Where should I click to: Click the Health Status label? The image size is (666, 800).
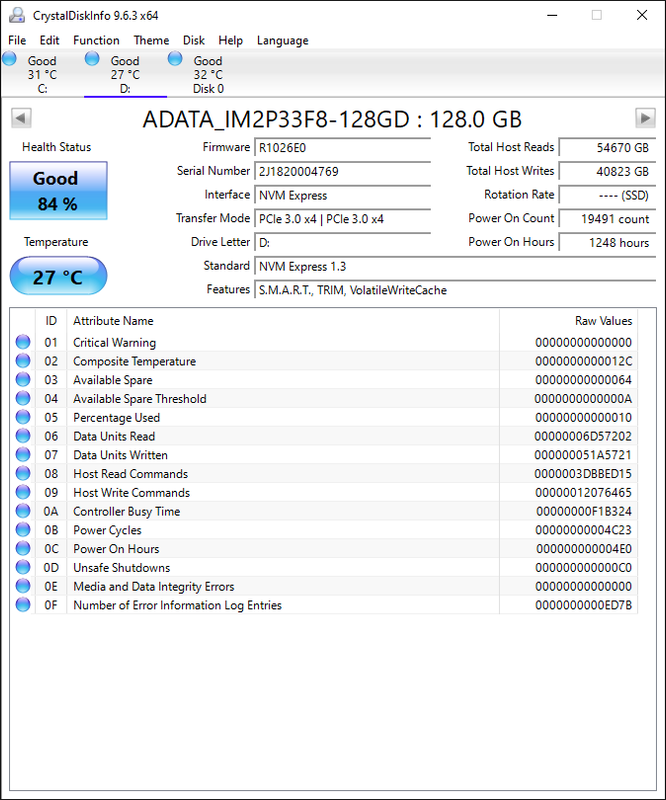(57, 147)
